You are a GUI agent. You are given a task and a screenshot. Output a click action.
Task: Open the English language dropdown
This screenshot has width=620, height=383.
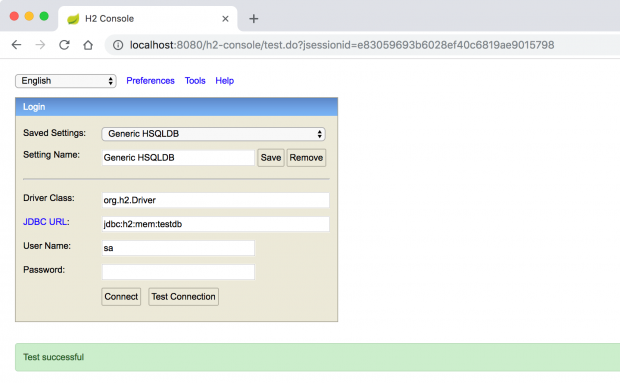click(66, 81)
